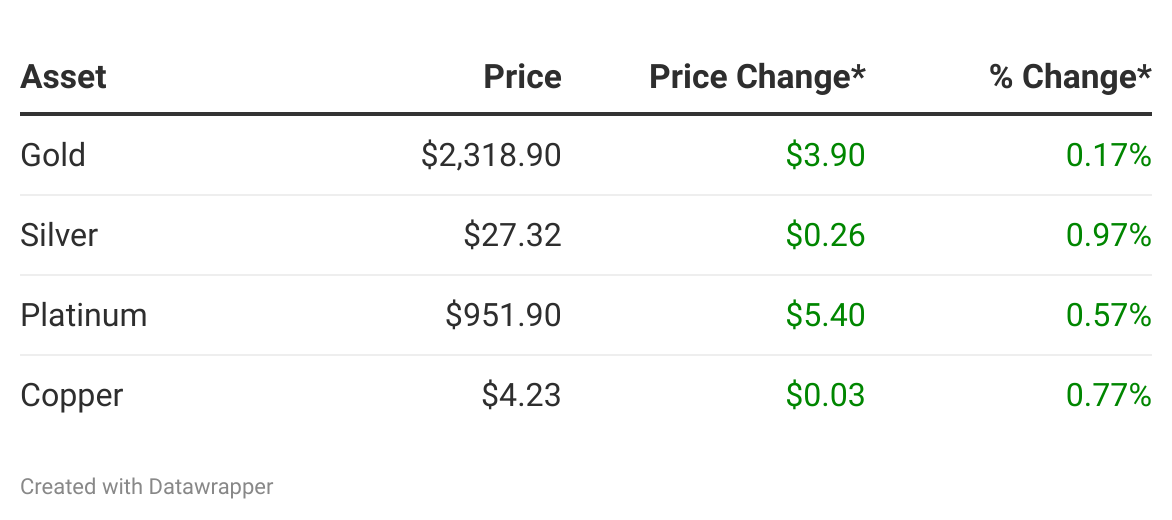This screenshot has height=520, width=1172.
Task: Click Silver price $27.32
Action: pos(512,235)
